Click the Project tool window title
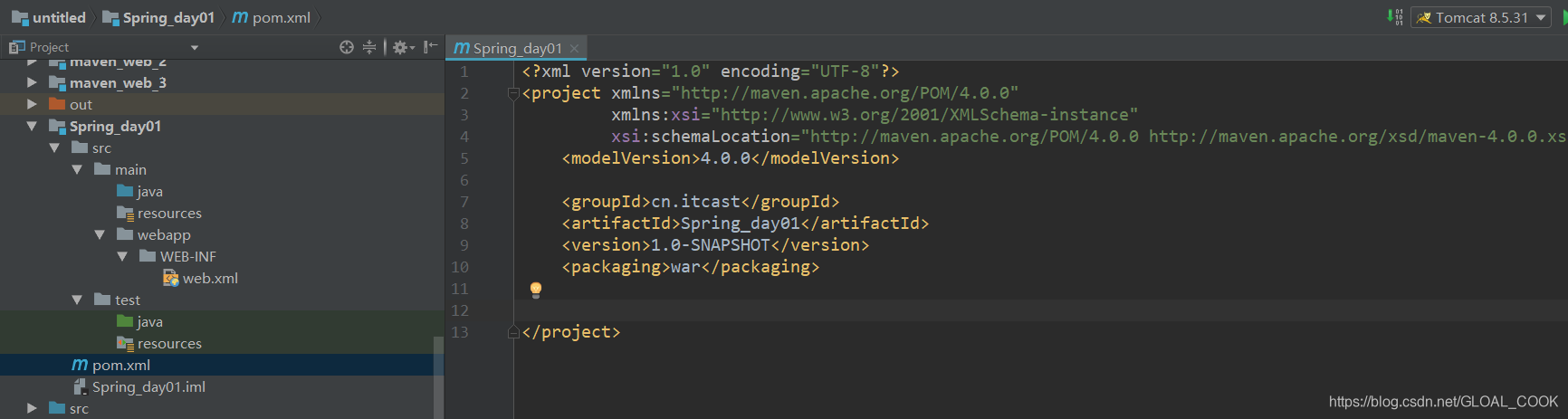Viewport: 1568px width, 419px height. tap(49, 47)
